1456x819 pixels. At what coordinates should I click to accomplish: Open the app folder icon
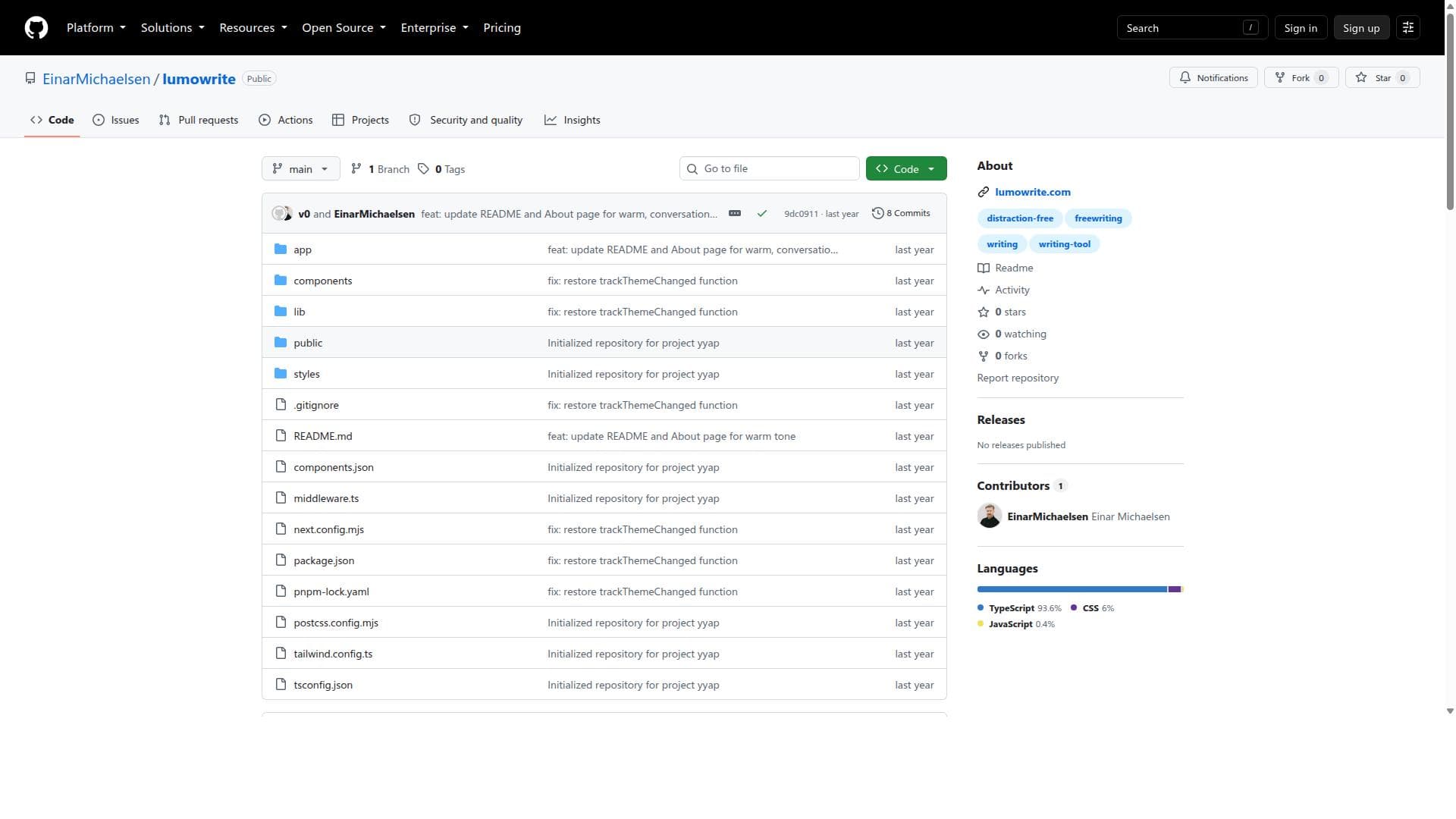point(281,249)
